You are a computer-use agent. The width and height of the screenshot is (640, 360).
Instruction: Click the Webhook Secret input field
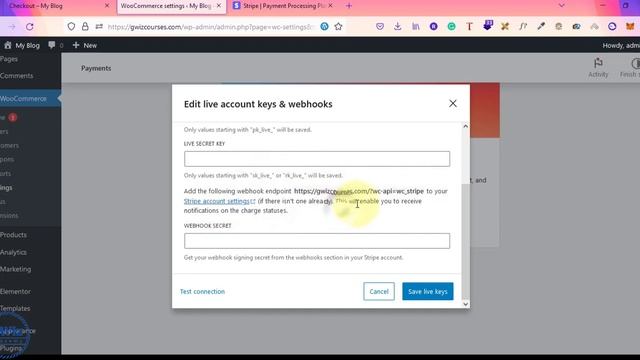pos(317,241)
